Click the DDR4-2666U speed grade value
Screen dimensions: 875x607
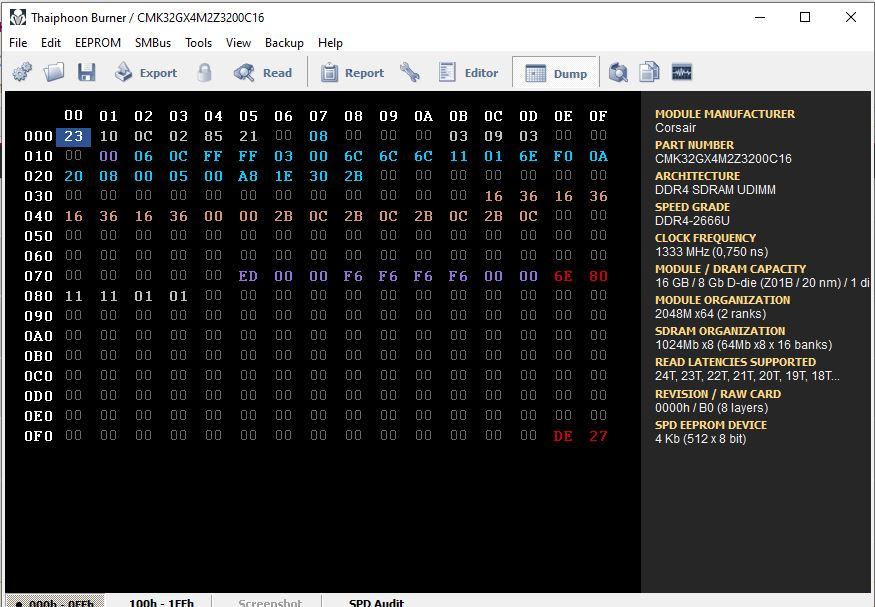click(x=692, y=221)
